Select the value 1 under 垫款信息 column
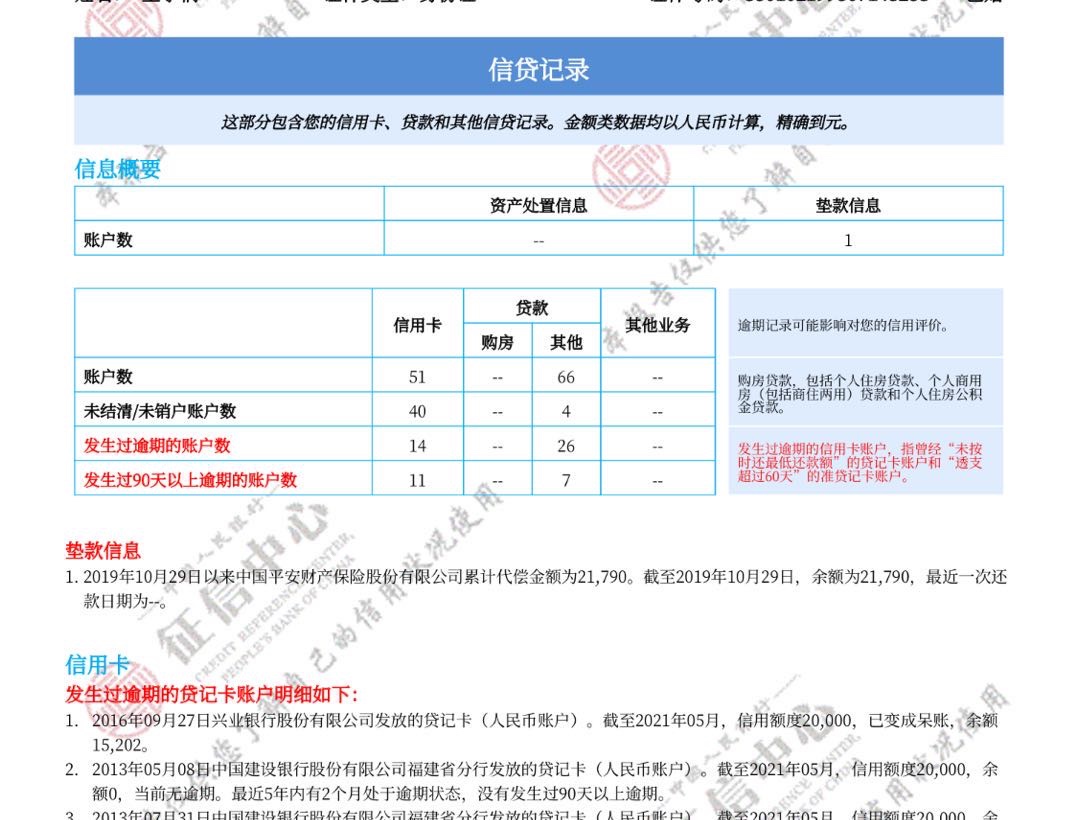 (x=848, y=240)
